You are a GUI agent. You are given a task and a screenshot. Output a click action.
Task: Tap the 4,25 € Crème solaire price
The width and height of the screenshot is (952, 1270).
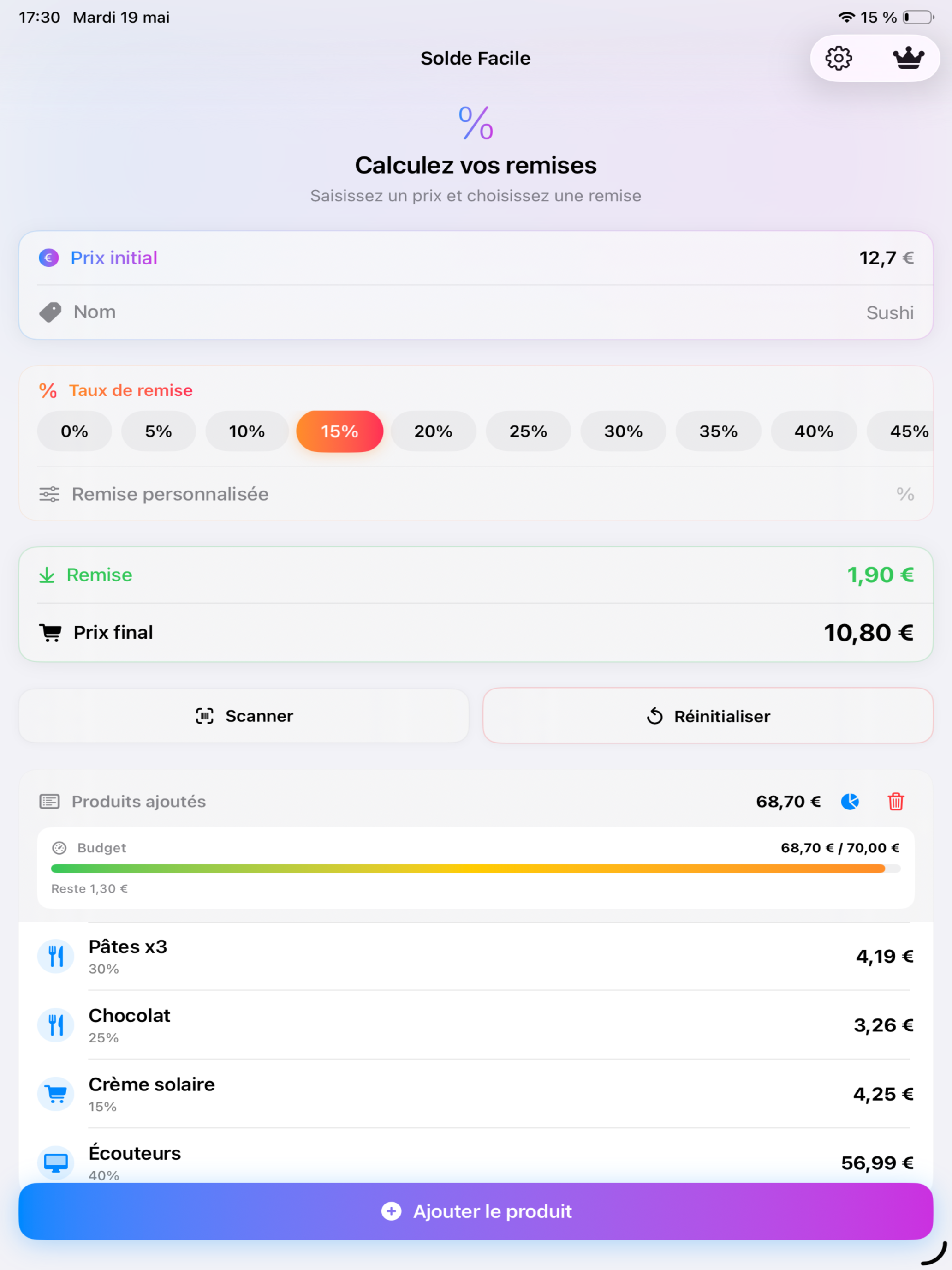(x=883, y=1094)
